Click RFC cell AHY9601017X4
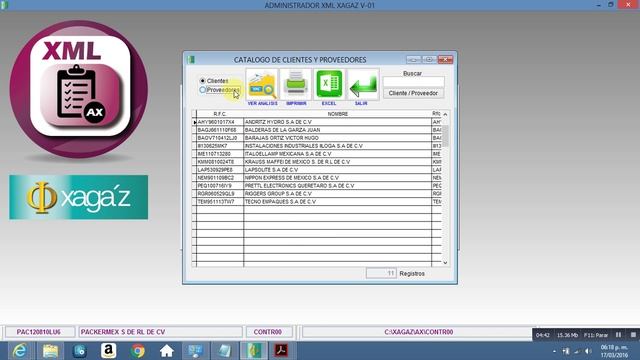Screen dimensions: 640x360 220,122
